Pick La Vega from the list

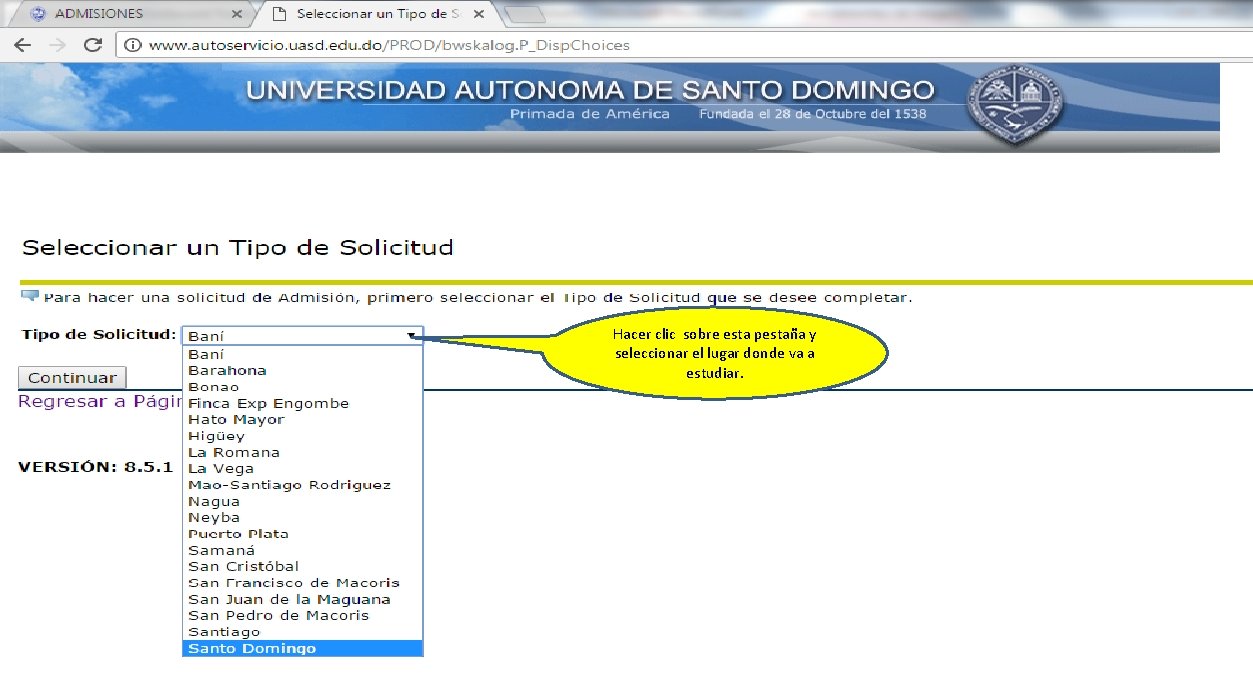pos(303,468)
